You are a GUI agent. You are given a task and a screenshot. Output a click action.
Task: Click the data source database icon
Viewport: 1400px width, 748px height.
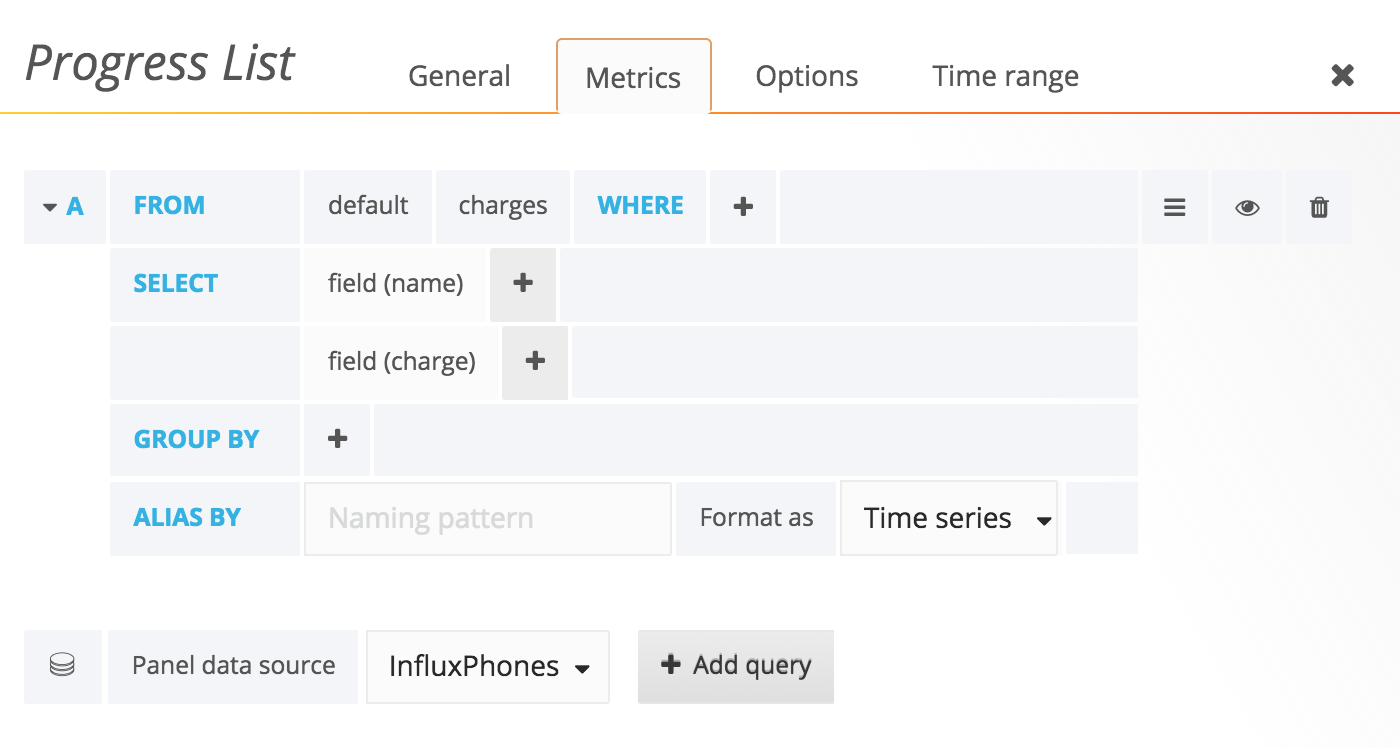[x=62, y=666]
